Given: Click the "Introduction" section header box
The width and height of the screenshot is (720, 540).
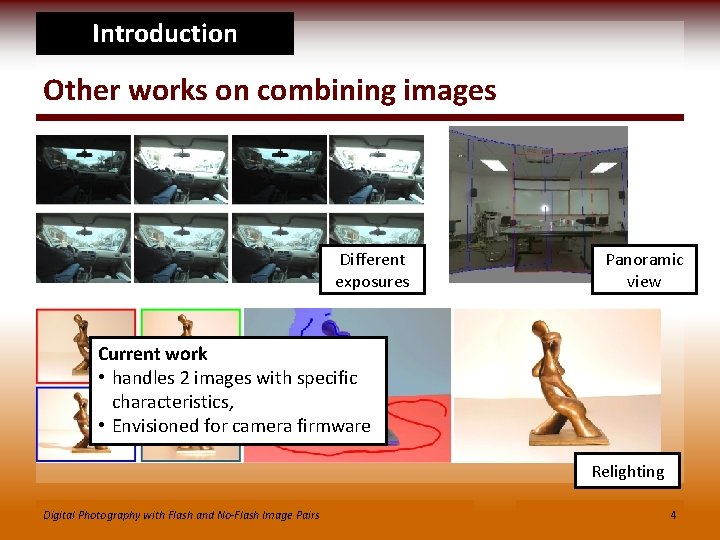Looking at the screenshot, I should (x=165, y=34).
